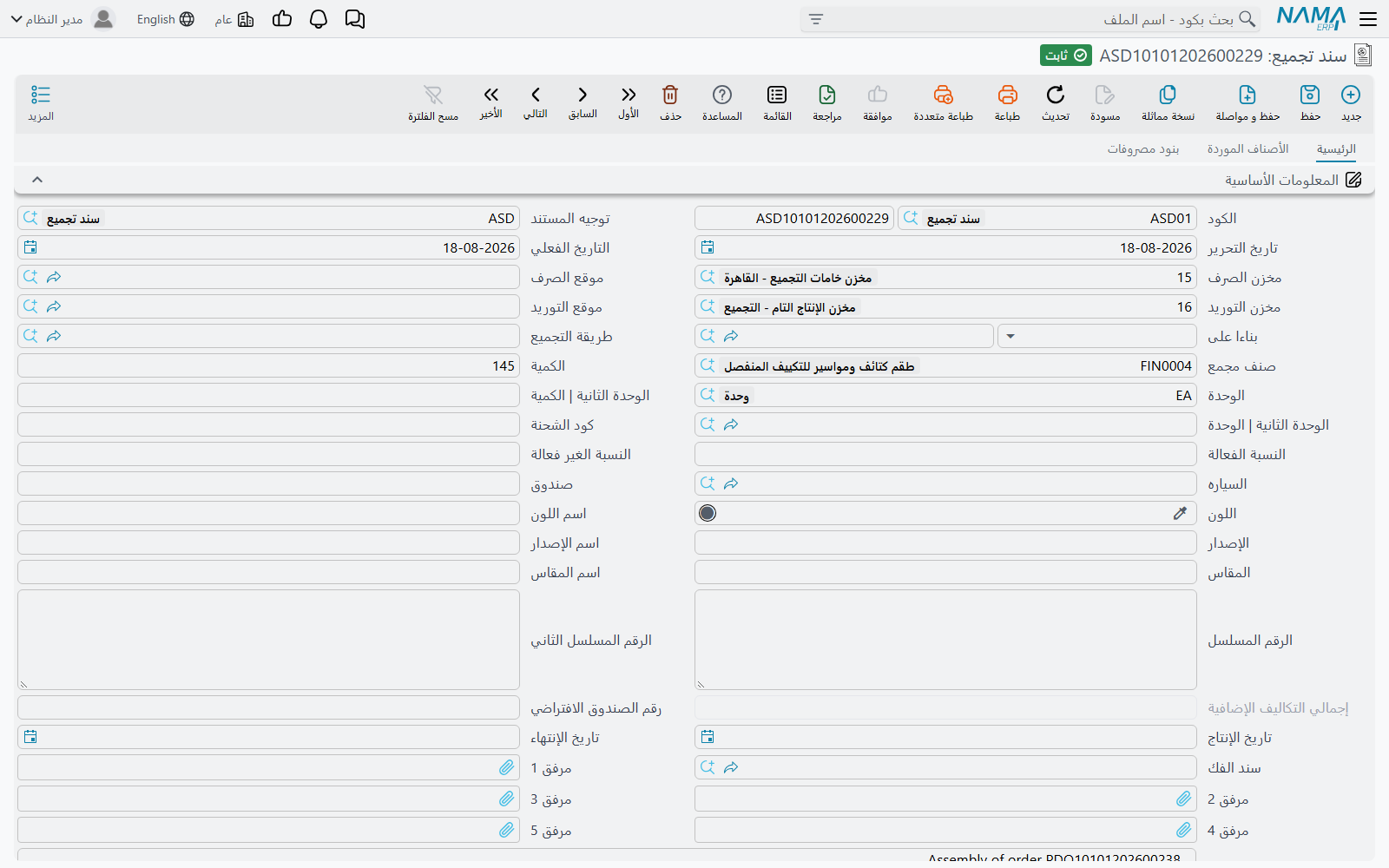Click المعلومات الأساسية edit icon
The width and height of the screenshot is (1389, 868).
tap(1353, 180)
